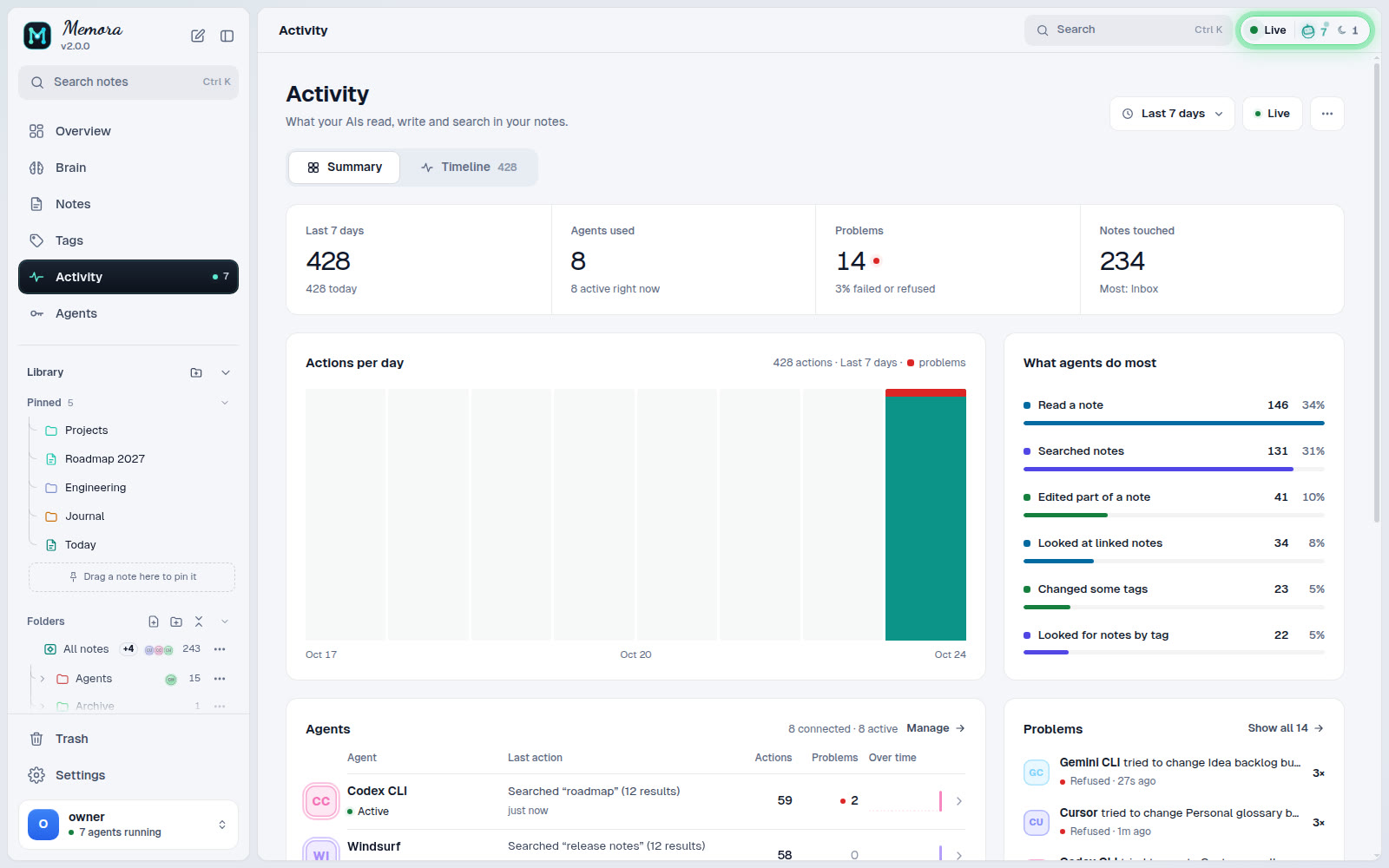The width and height of the screenshot is (1389, 868).
Task: Collapse the Pinned list chevron
Action: pyautogui.click(x=225, y=403)
